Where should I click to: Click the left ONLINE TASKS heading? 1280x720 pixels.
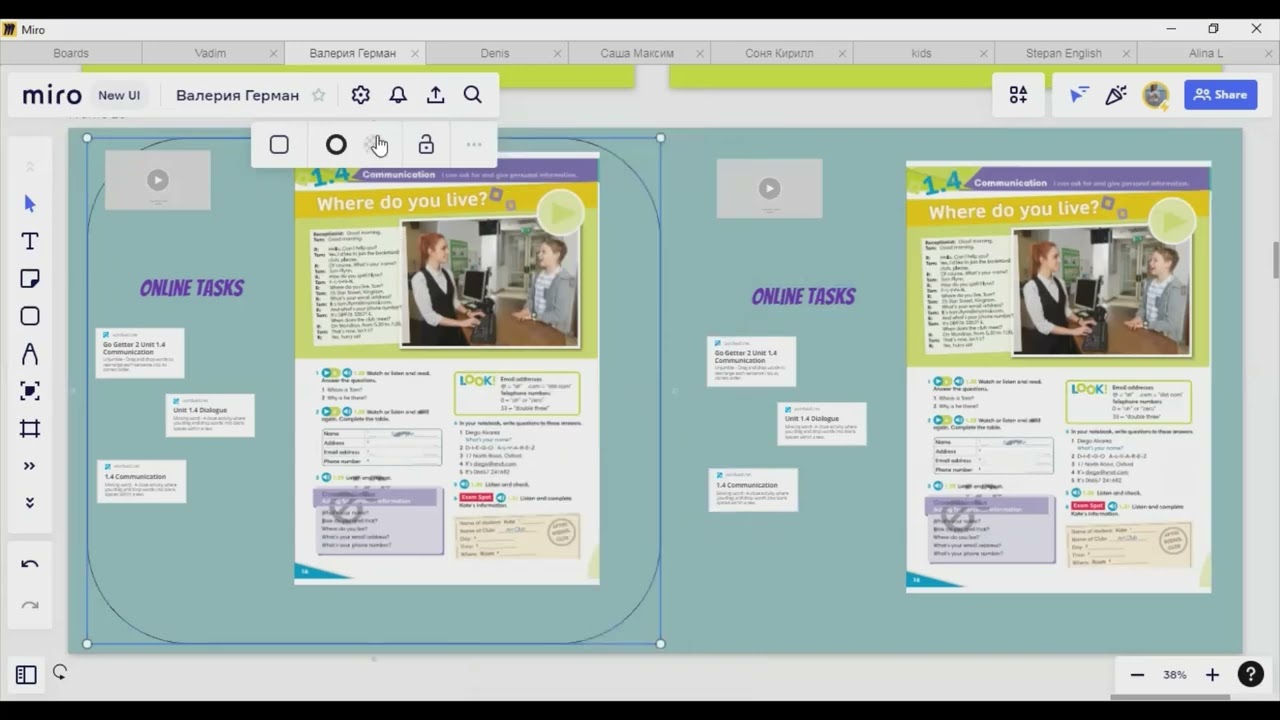point(192,288)
